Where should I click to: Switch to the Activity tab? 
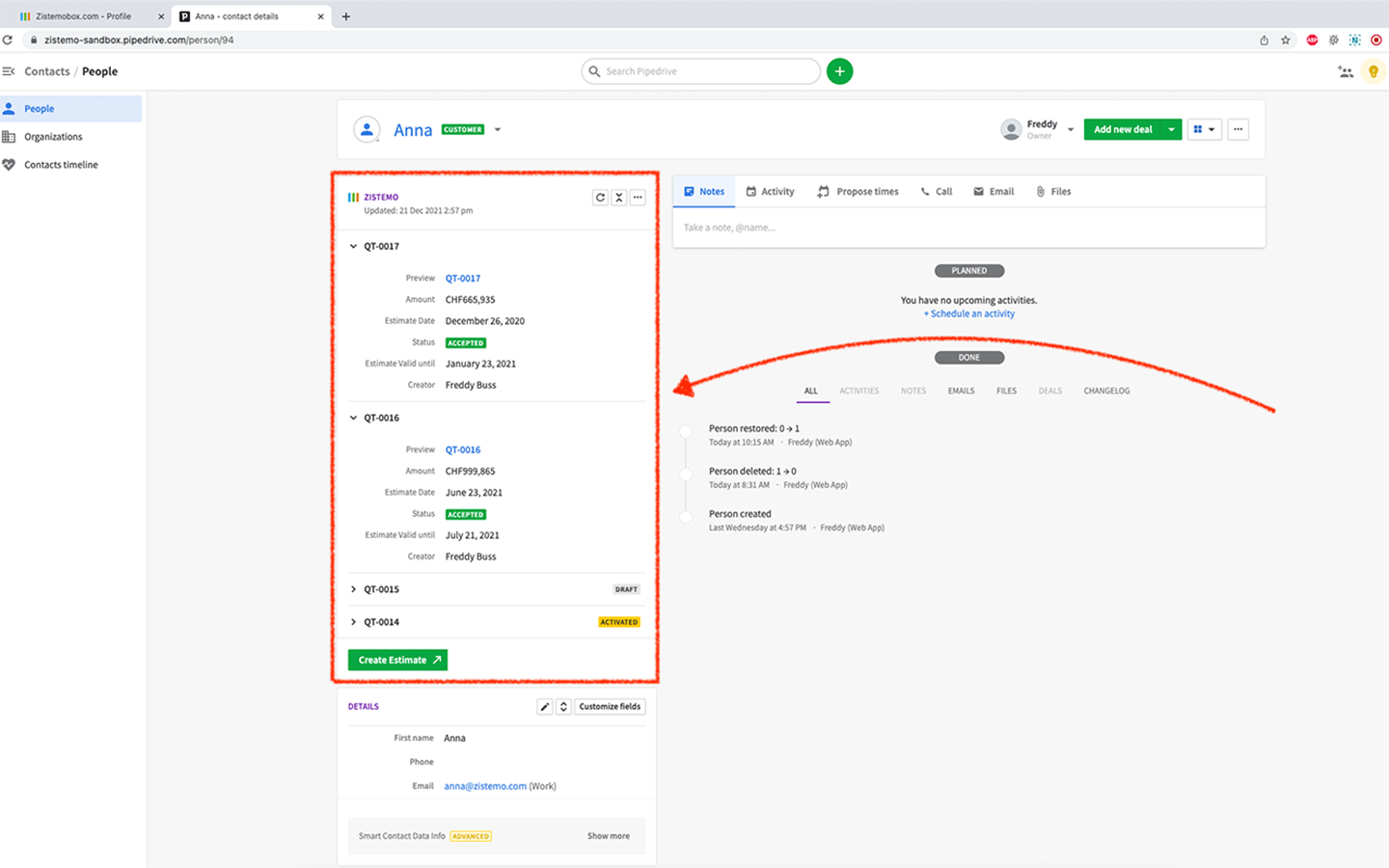click(x=770, y=191)
